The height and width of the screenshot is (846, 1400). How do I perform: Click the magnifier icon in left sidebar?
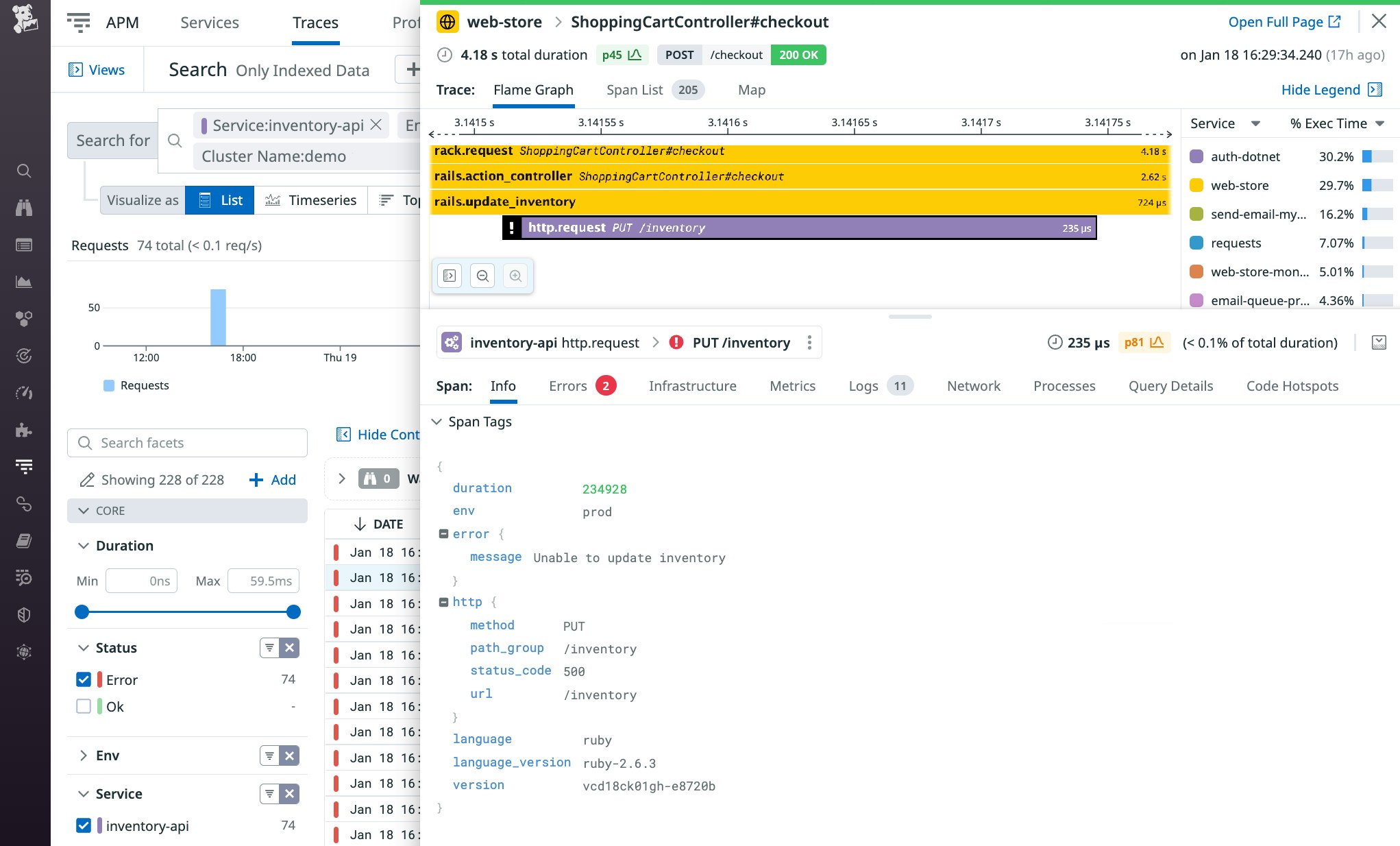coord(24,171)
